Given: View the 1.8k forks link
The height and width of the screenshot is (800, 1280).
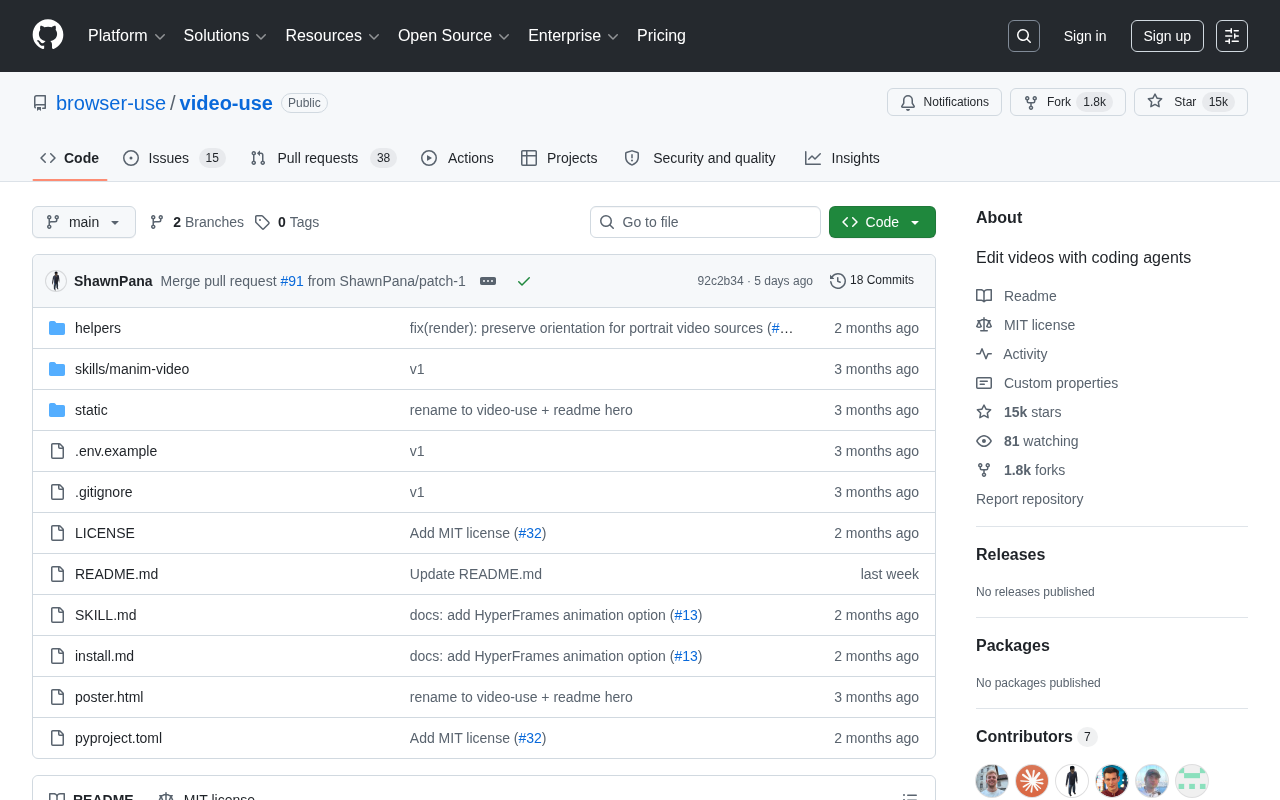Looking at the screenshot, I should pos(1021,470).
